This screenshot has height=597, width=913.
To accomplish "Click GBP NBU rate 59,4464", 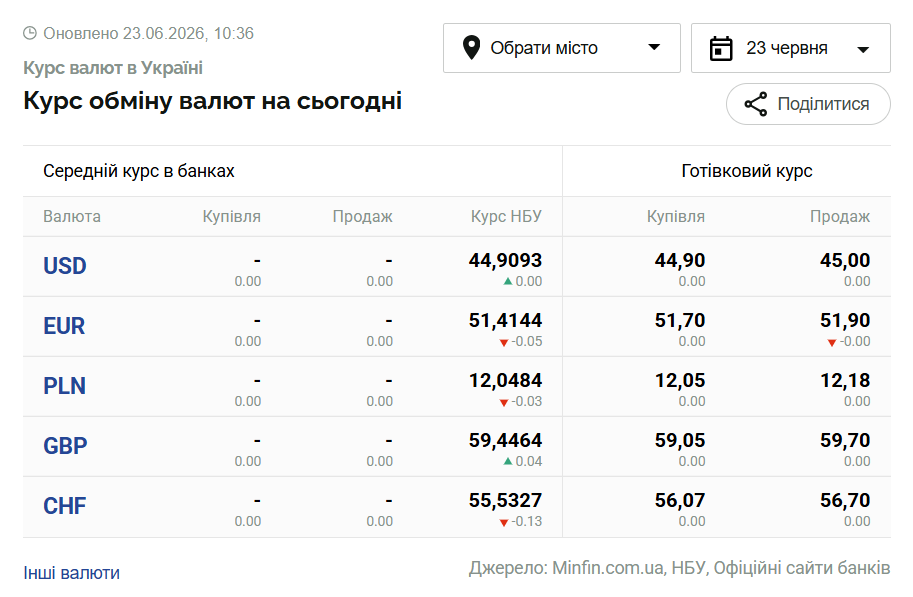I will point(505,440).
